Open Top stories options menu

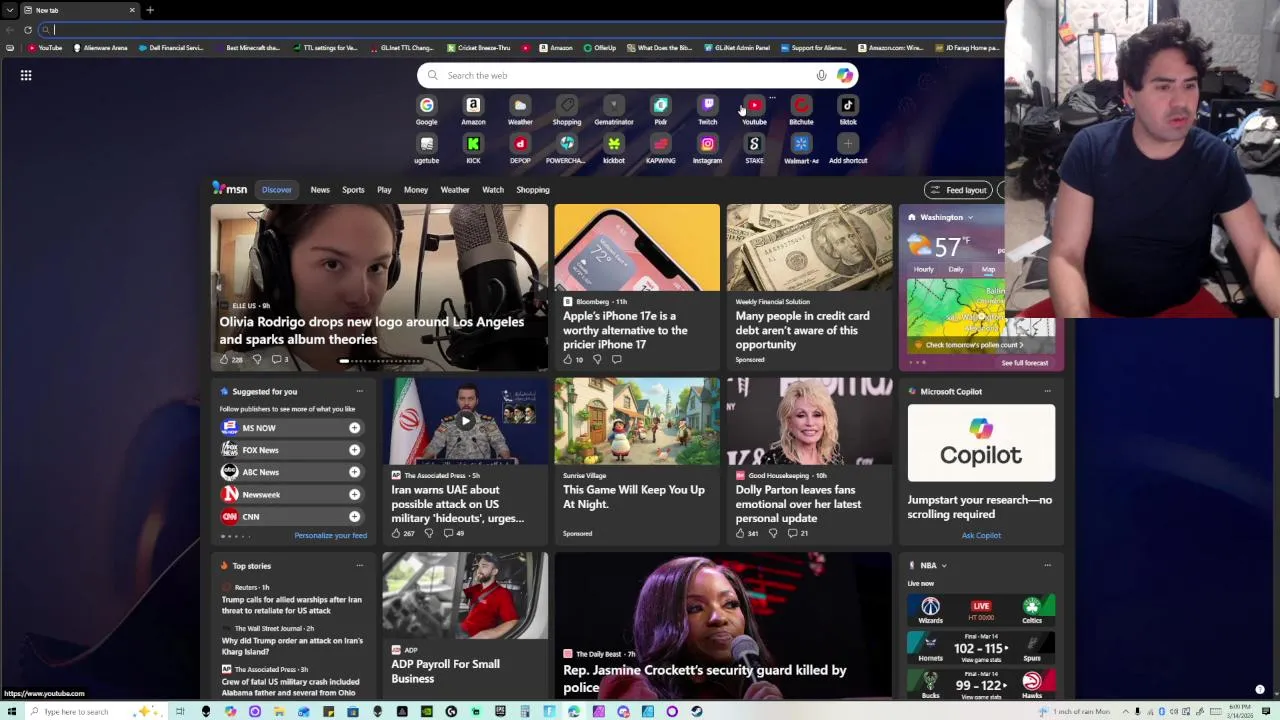pos(359,566)
